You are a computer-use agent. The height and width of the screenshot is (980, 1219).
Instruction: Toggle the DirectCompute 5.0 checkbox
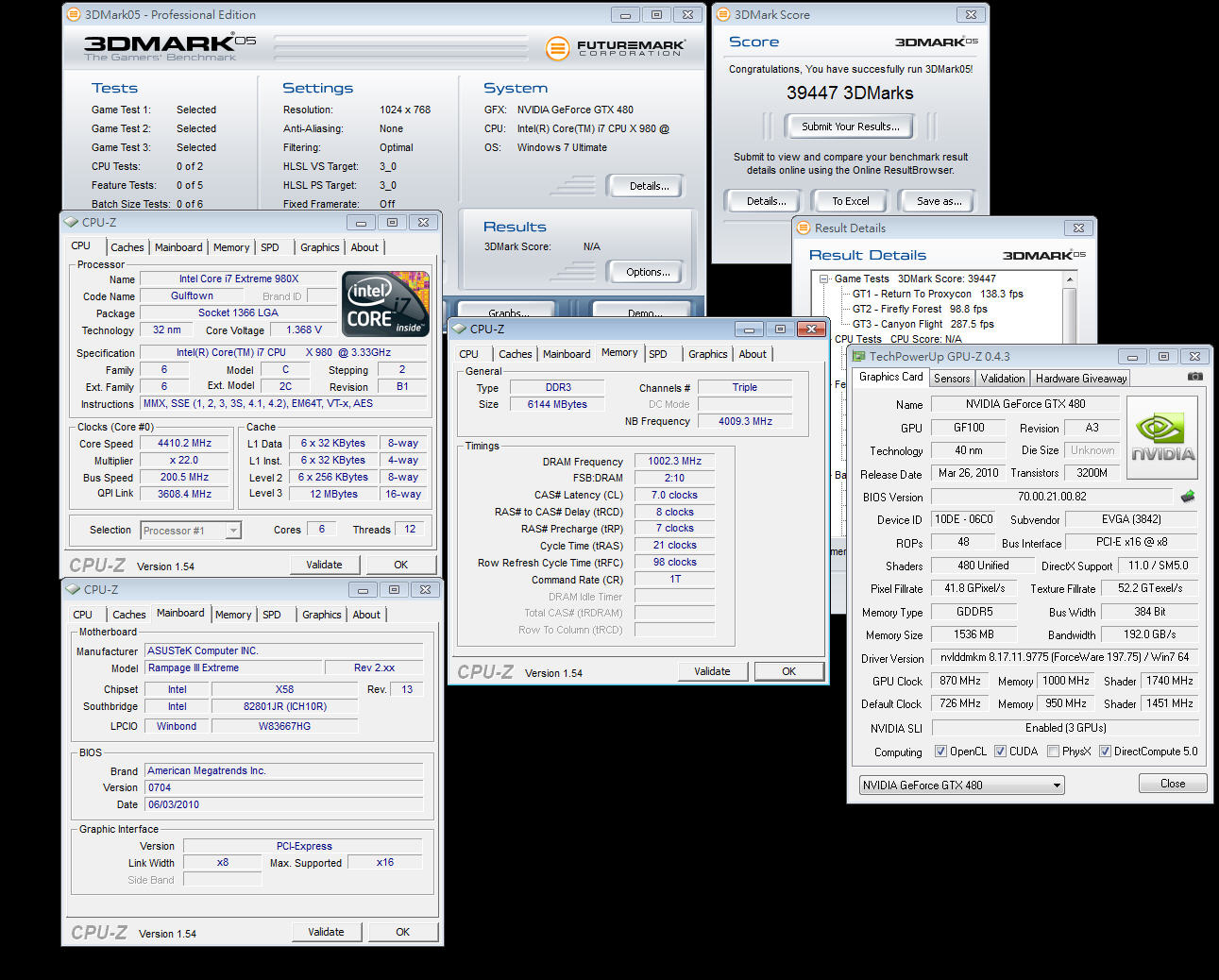pos(1105,752)
